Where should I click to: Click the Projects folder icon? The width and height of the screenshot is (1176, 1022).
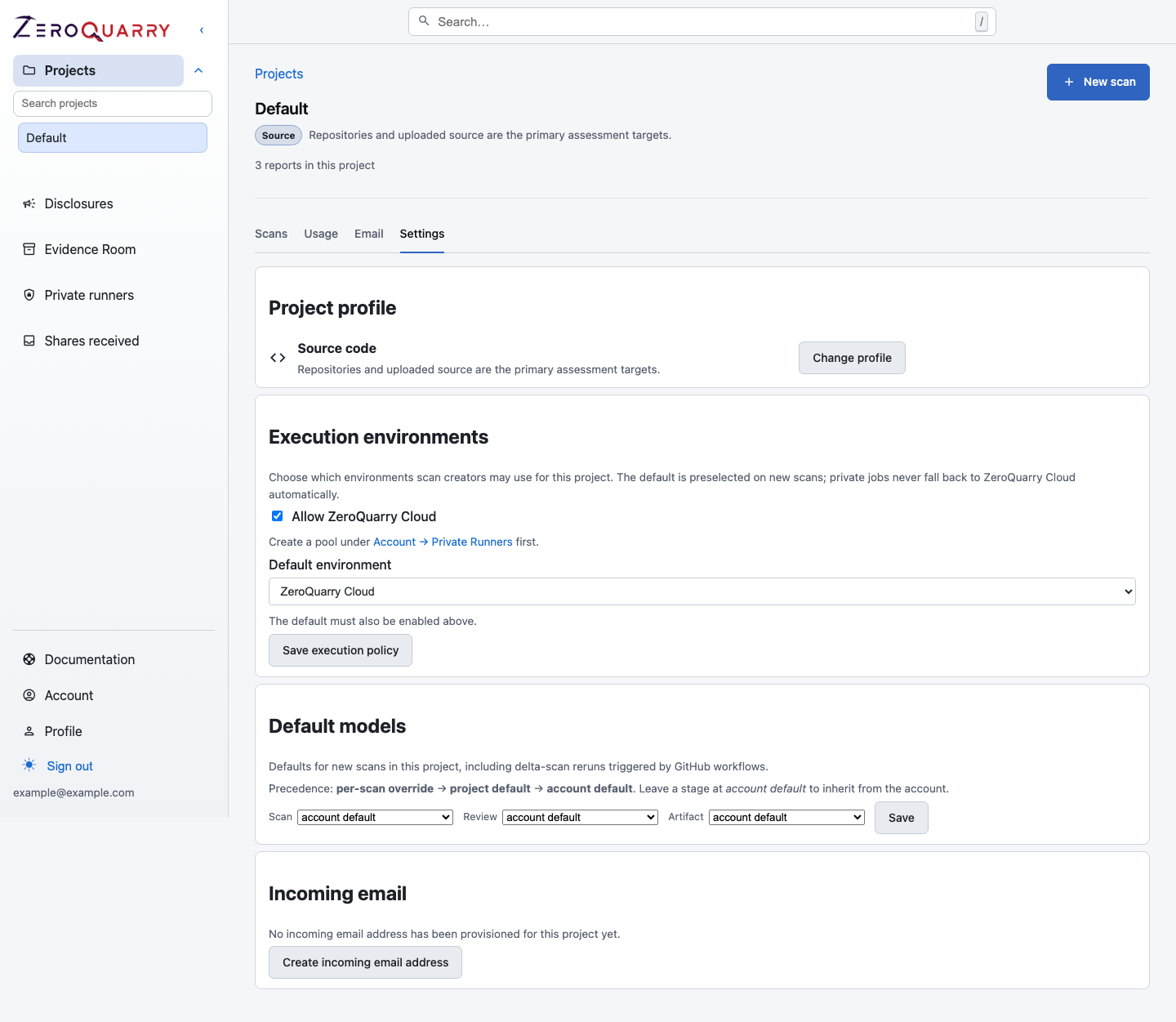(29, 70)
